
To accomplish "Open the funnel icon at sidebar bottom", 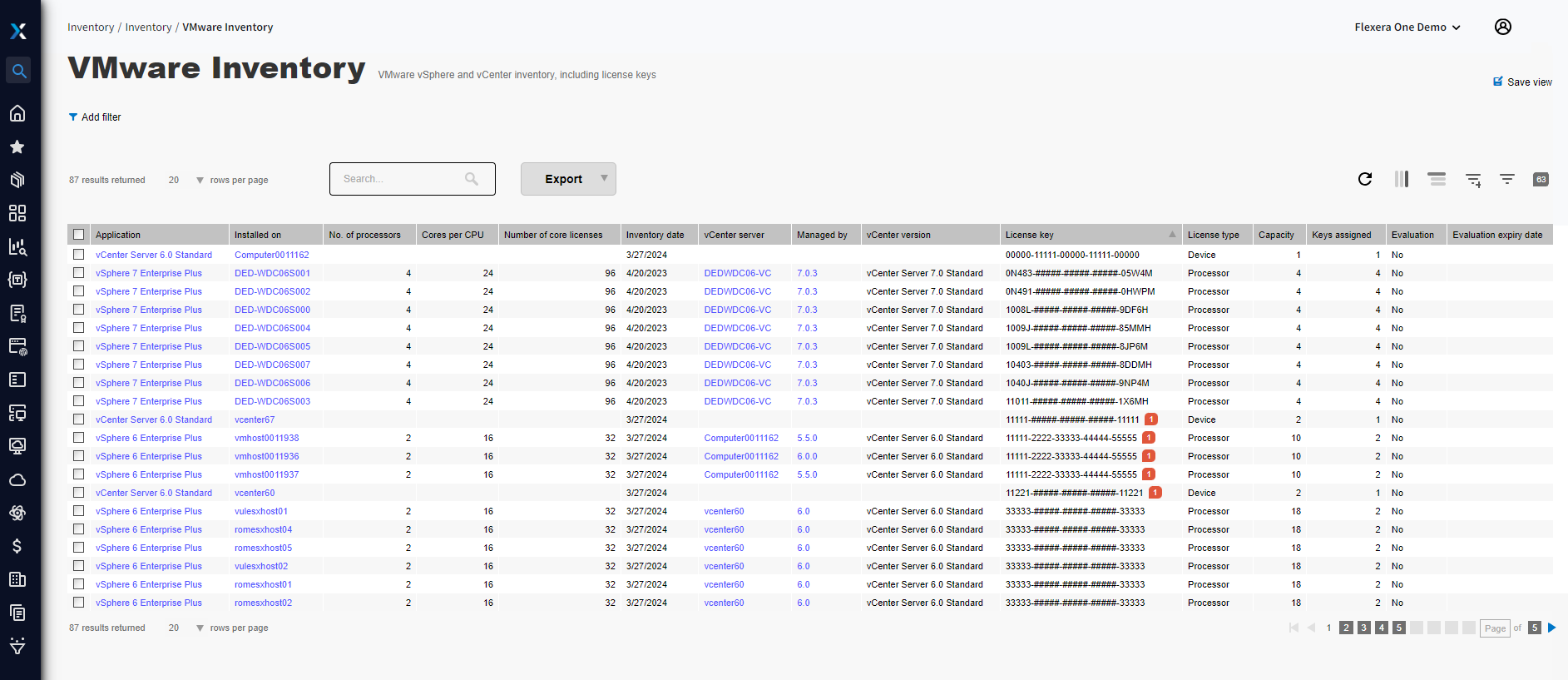I will [17, 646].
